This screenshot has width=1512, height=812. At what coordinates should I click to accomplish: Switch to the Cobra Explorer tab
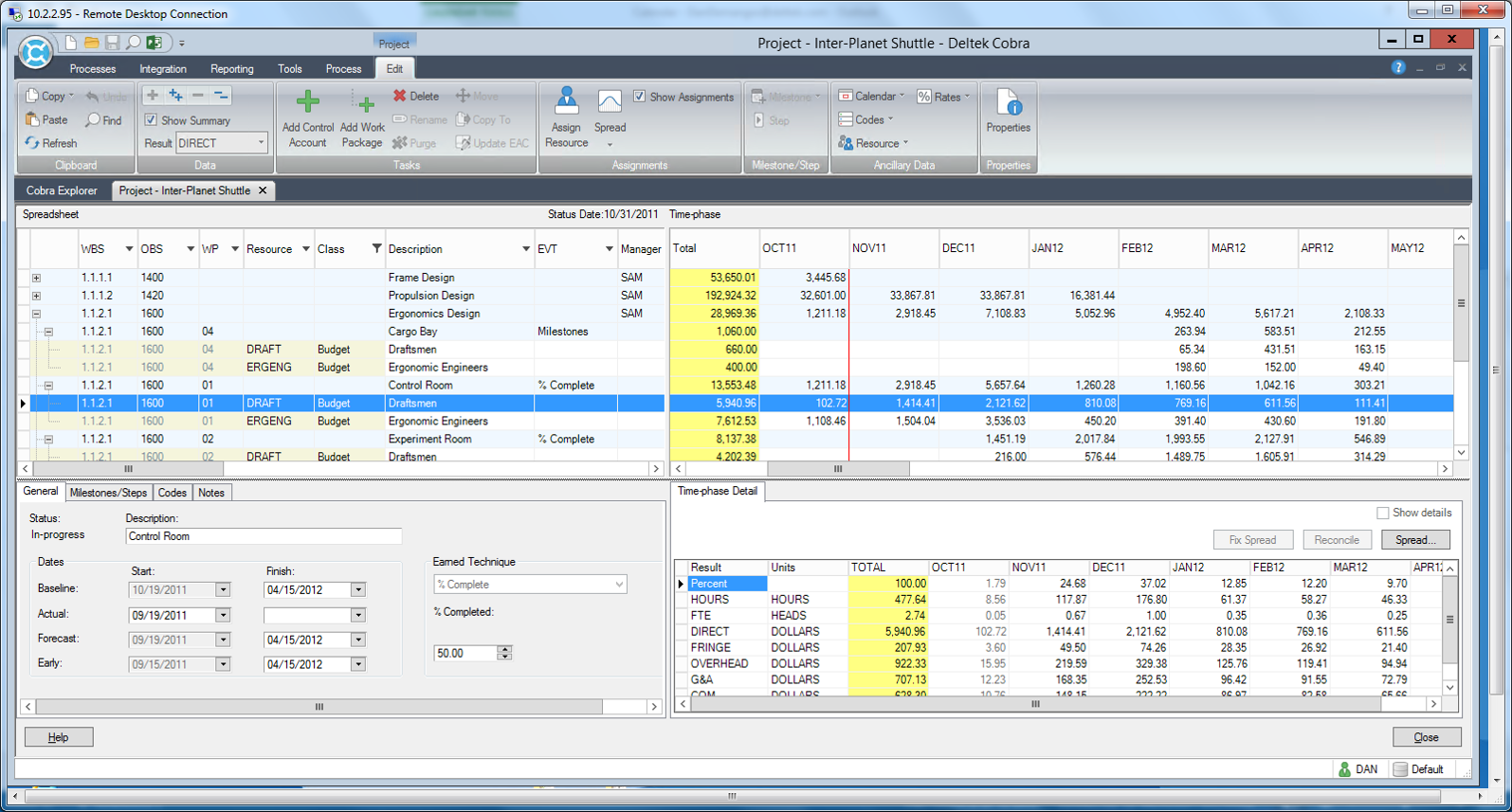pos(62,190)
